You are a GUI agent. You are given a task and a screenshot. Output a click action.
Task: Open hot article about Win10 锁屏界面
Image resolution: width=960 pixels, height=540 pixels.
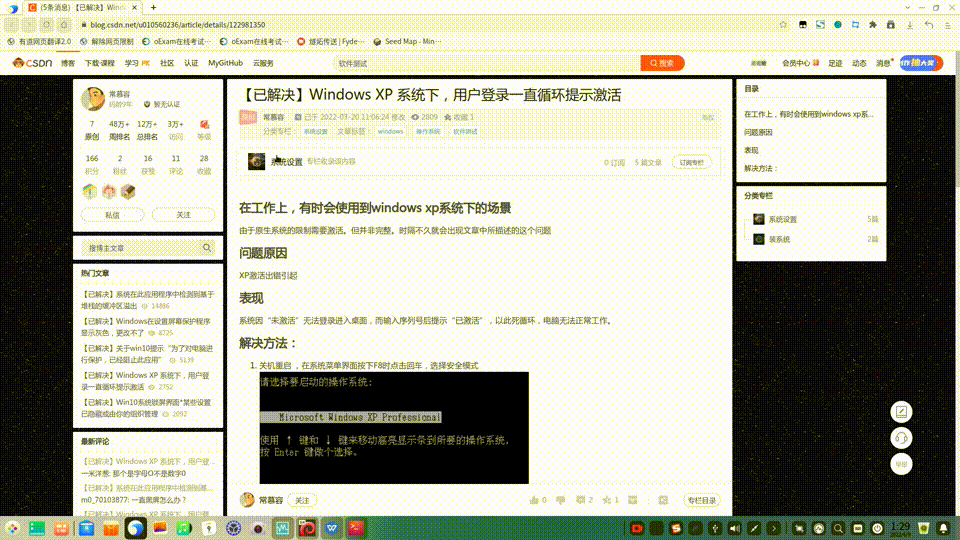pos(146,408)
